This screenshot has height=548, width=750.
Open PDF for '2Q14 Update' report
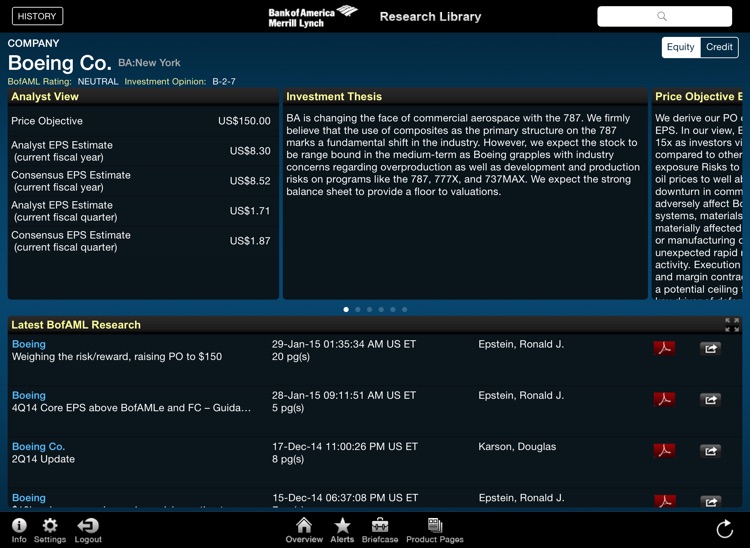pyautogui.click(x=664, y=450)
